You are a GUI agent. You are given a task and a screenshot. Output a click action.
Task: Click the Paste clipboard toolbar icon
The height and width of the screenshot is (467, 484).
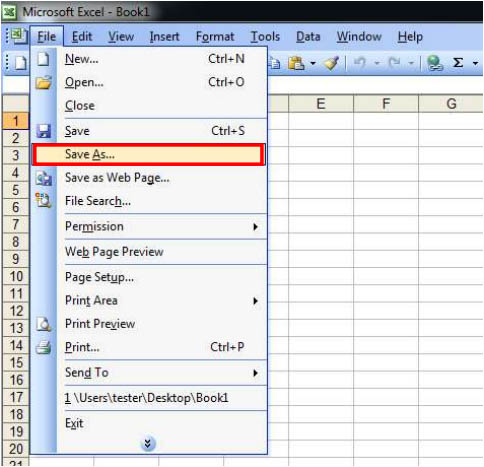pos(296,63)
